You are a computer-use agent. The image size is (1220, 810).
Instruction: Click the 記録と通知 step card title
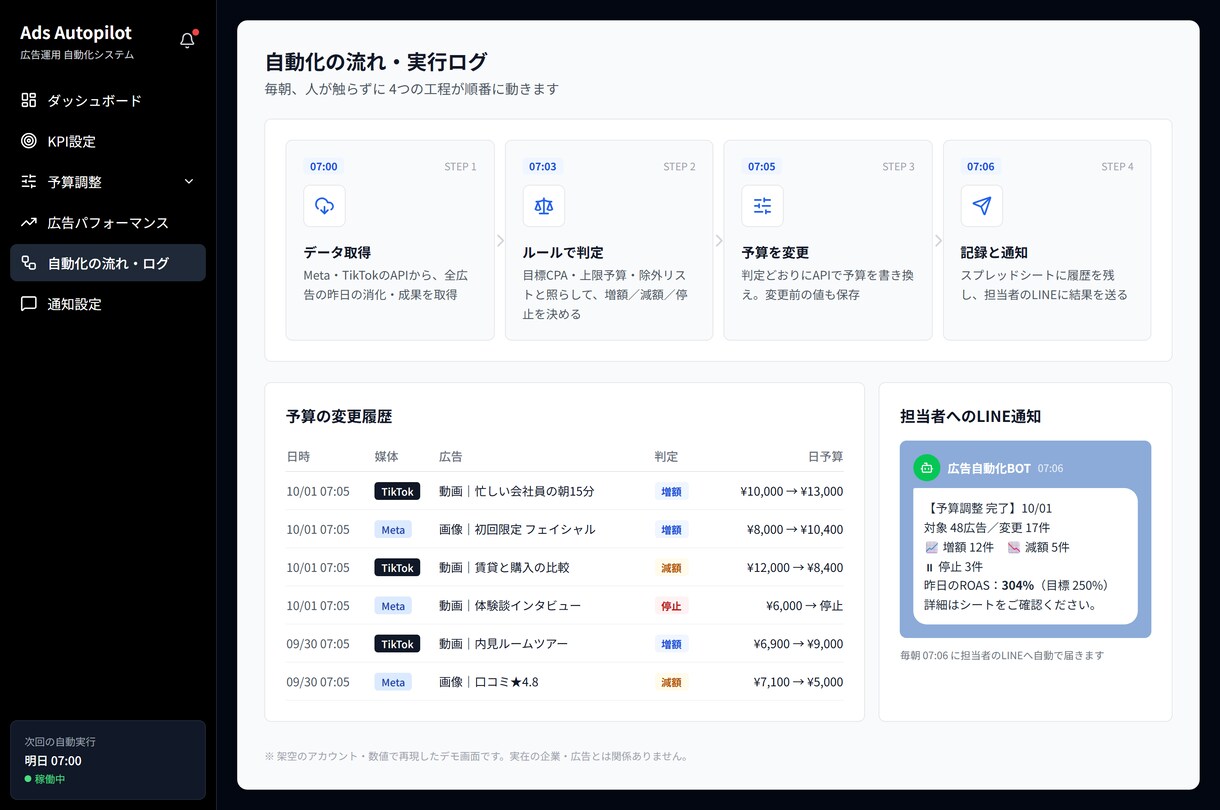[x=994, y=253]
